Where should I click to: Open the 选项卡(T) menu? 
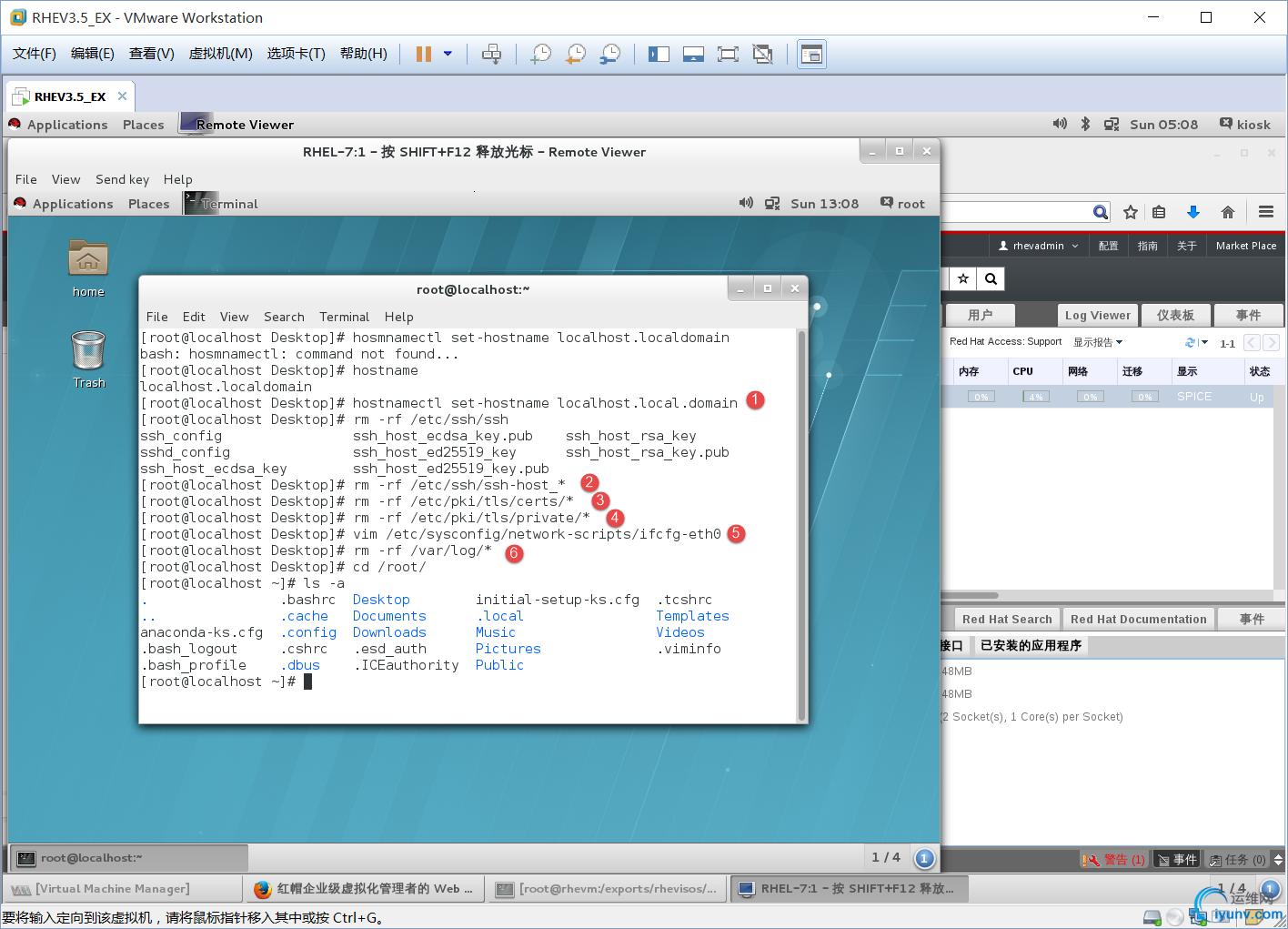[296, 54]
